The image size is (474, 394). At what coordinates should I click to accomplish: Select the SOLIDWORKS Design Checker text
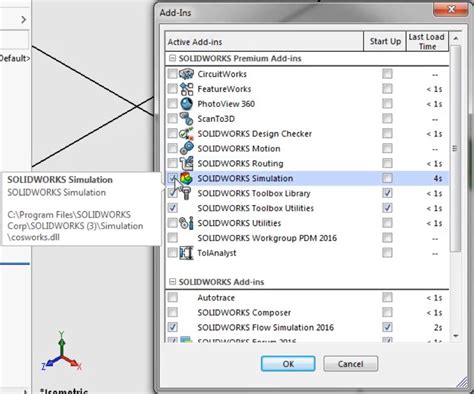(255, 134)
